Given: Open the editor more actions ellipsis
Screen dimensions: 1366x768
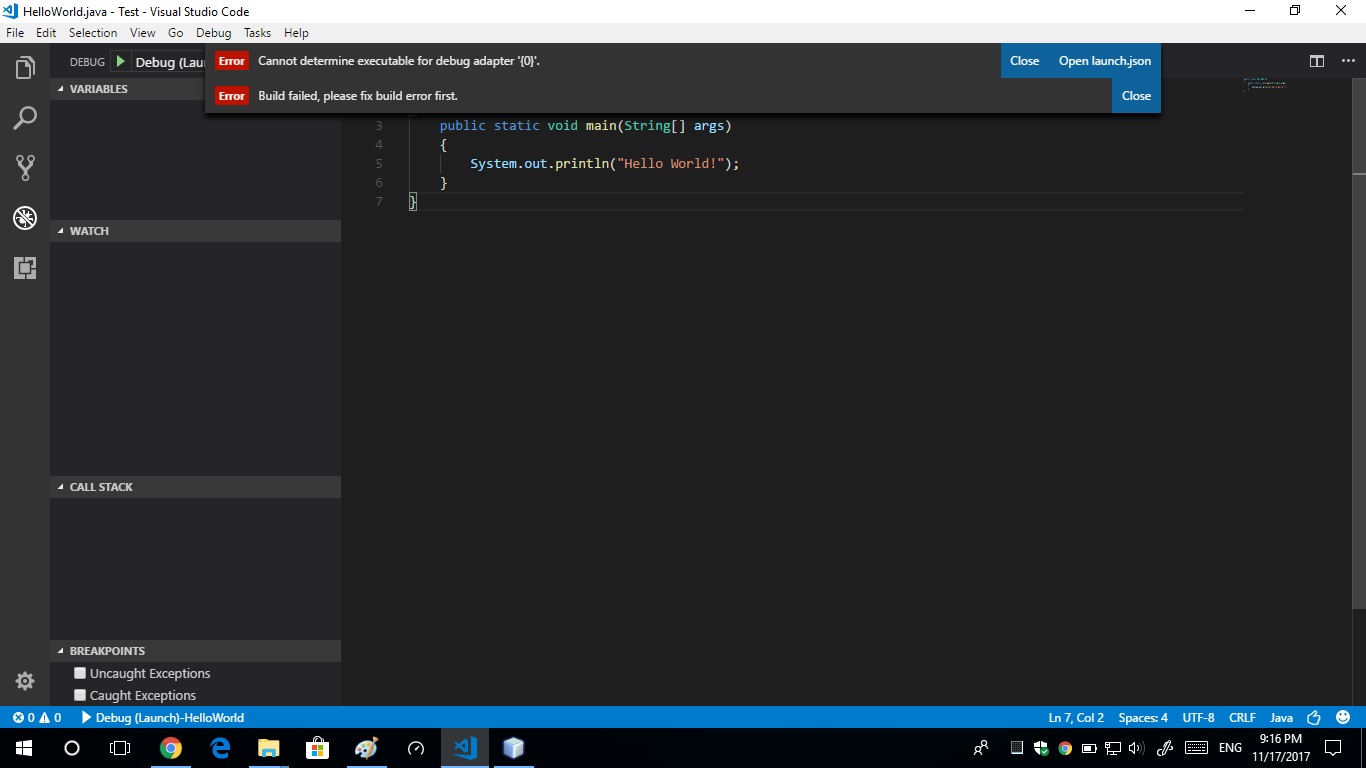Looking at the screenshot, I should point(1348,61).
